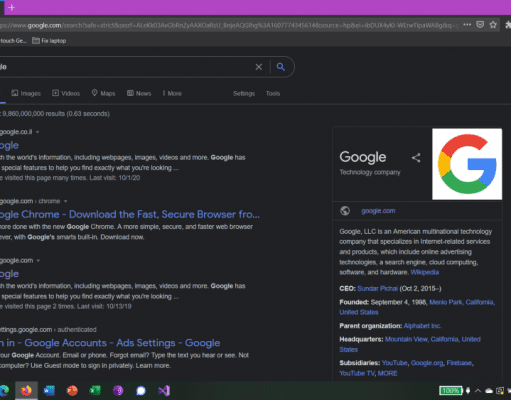This screenshot has height=400, width=511.
Task: Click the blue magnifier search button
Action: point(281,67)
